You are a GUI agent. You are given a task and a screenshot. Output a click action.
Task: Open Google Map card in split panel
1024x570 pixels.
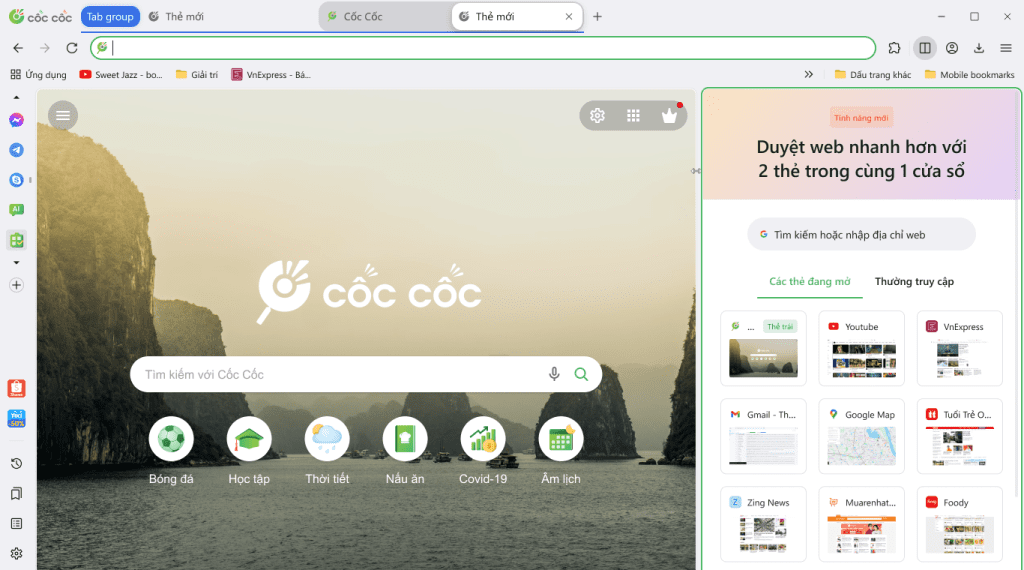click(x=861, y=436)
